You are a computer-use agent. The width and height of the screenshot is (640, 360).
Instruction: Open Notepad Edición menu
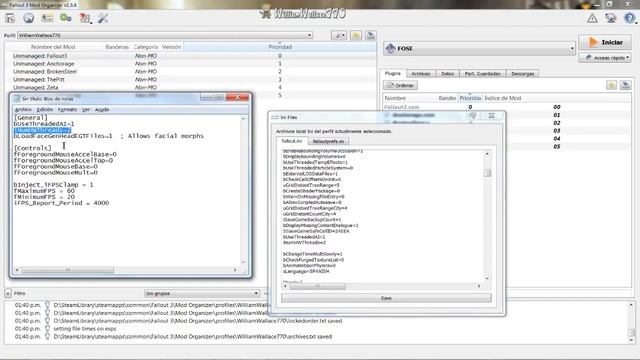pyautogui.click(x=45, y=109)
